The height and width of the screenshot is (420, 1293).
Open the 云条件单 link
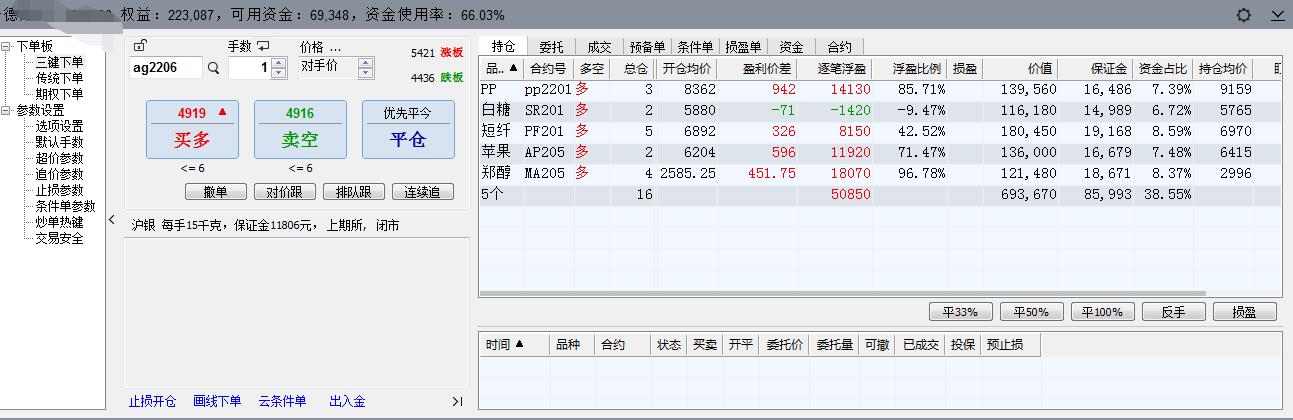coord(282,402)
